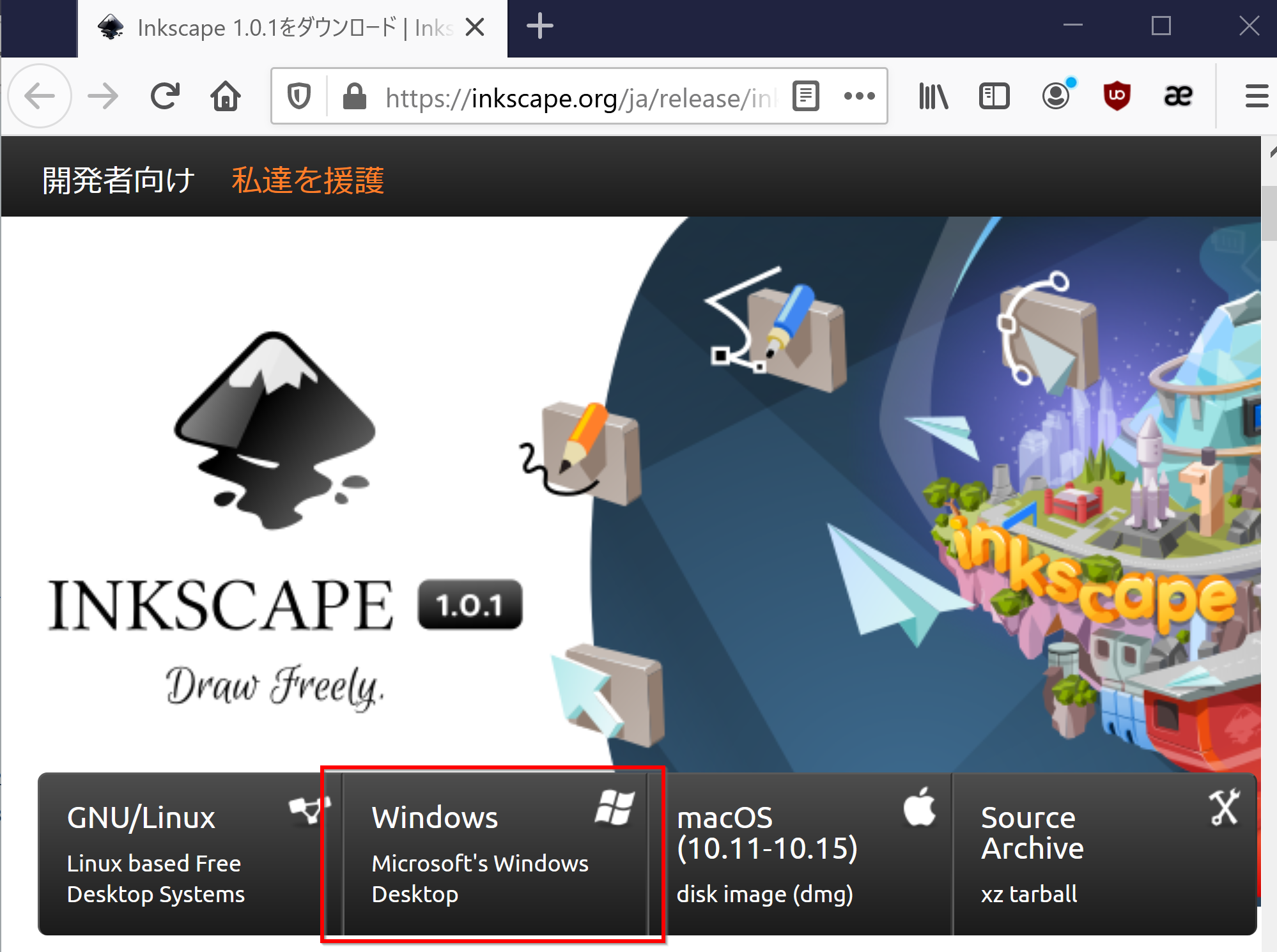Viewport: 1277px width, 952px height.
Task: View site security padlock info
Action: pyautogui.click(x=354, y=96)
